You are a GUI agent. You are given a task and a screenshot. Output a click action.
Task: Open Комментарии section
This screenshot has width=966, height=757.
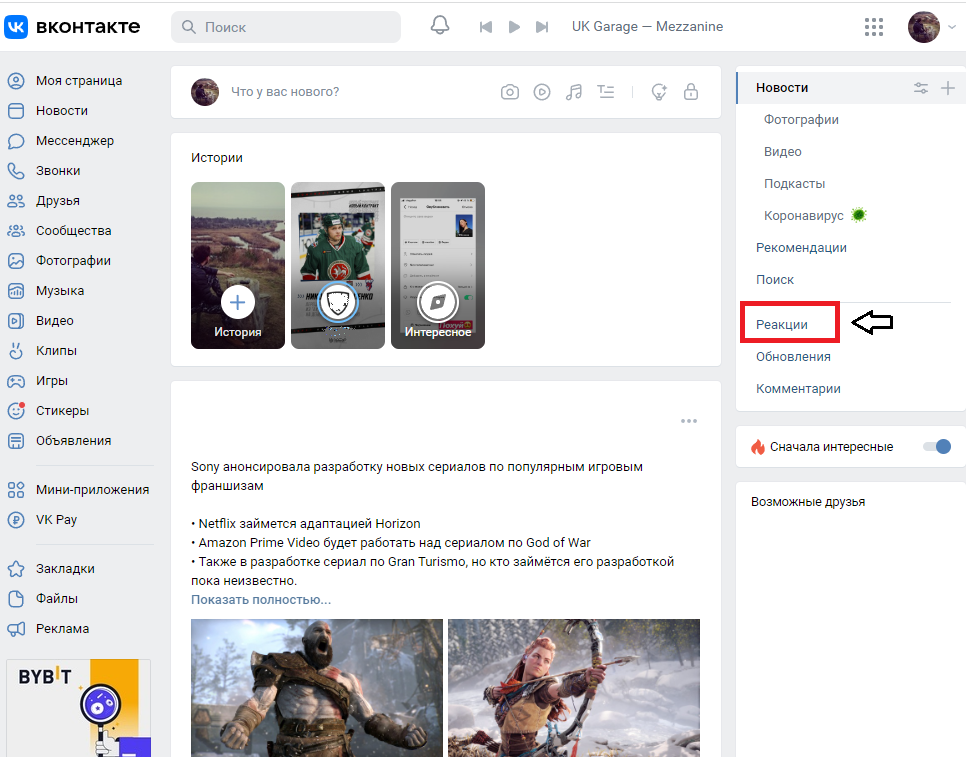(x=798, y=389)
